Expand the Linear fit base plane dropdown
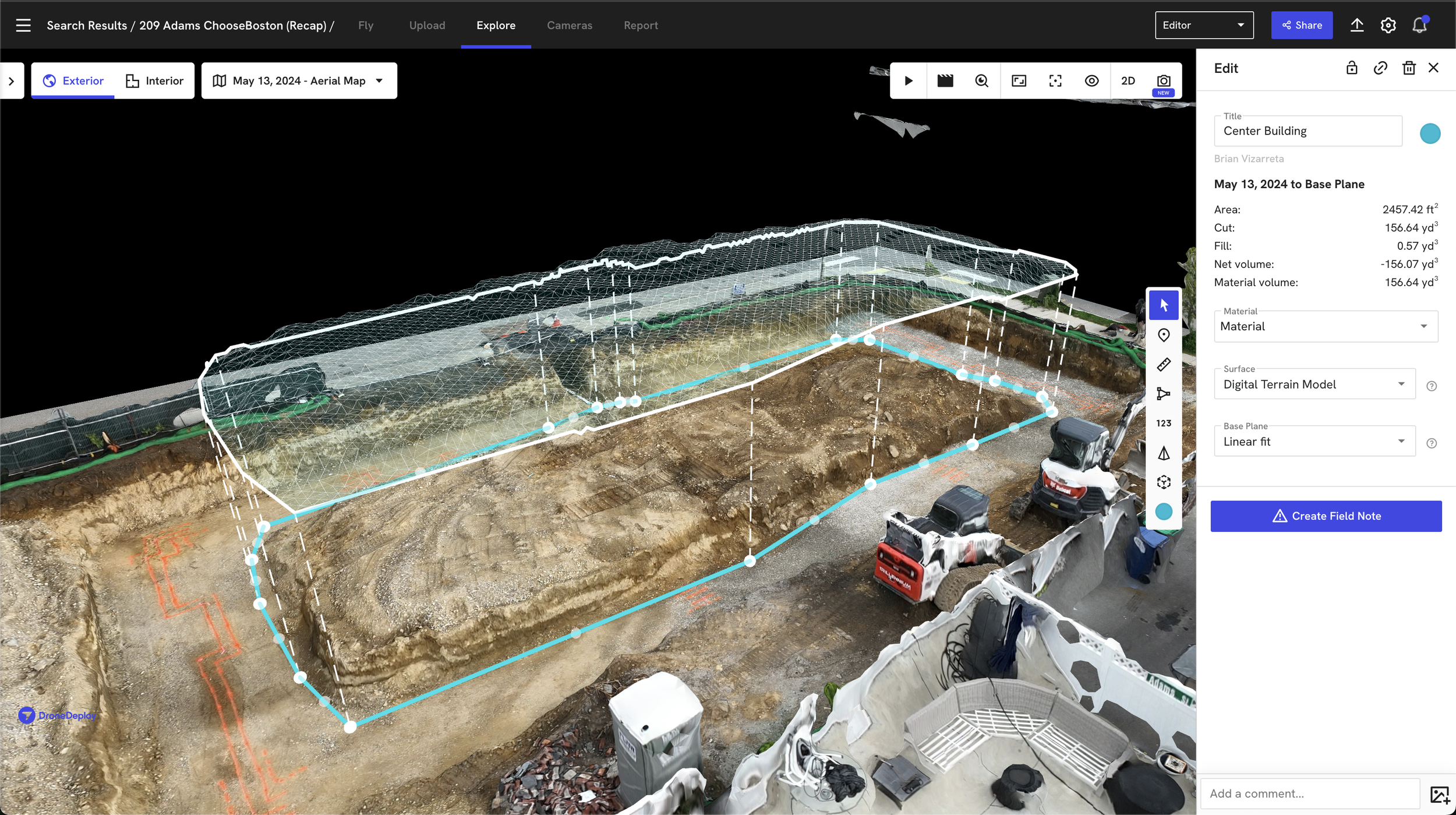1456x815 pixels. coord(1314,442)
